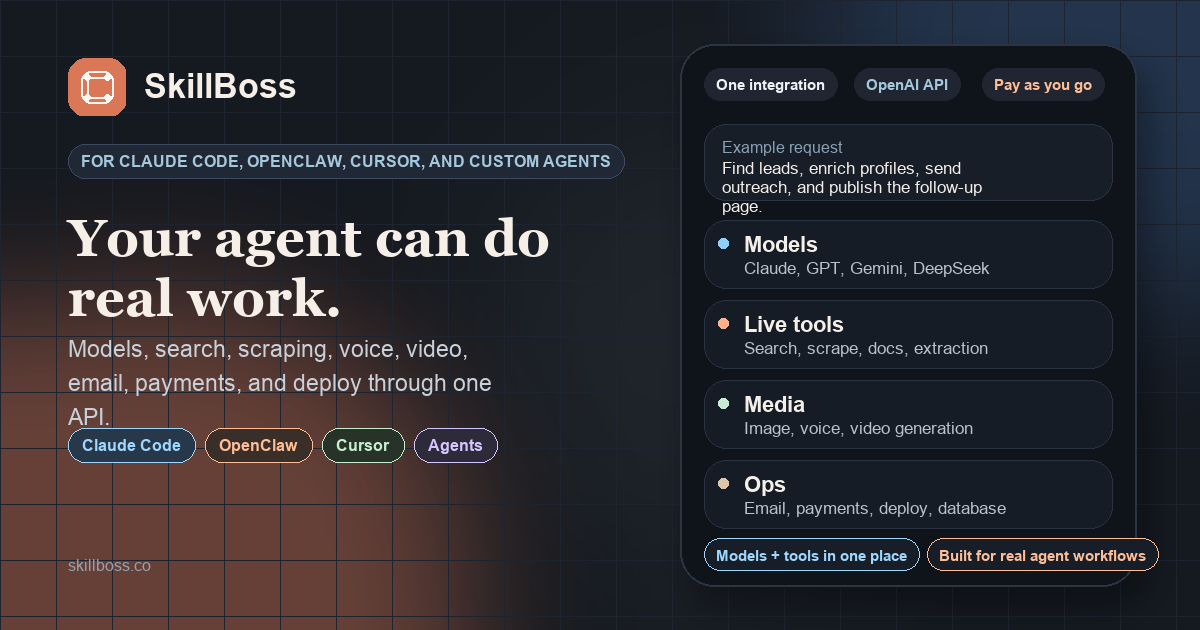Click the Agents tag
Viewport: 1200px width, 630px height.
[x=455, y=446]
